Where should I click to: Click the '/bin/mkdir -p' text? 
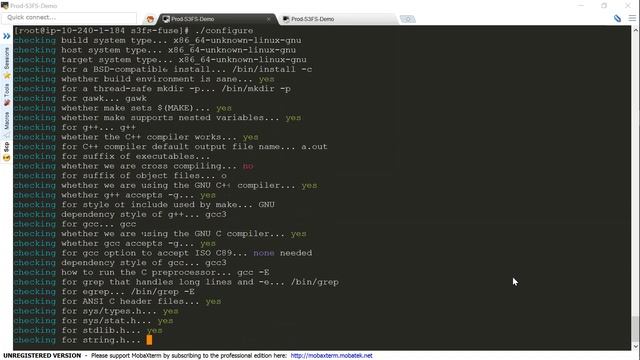click(256, 89)
